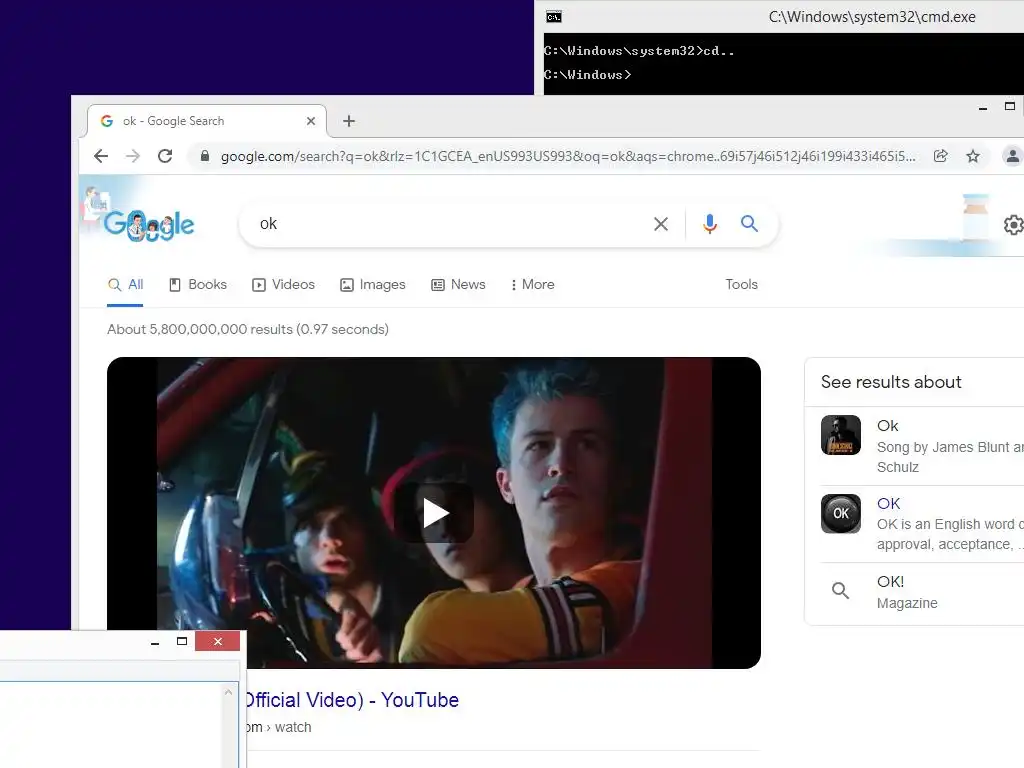Switch to Videos results
This screenshot has height=768, width=1024.
(x=283, y=285)
